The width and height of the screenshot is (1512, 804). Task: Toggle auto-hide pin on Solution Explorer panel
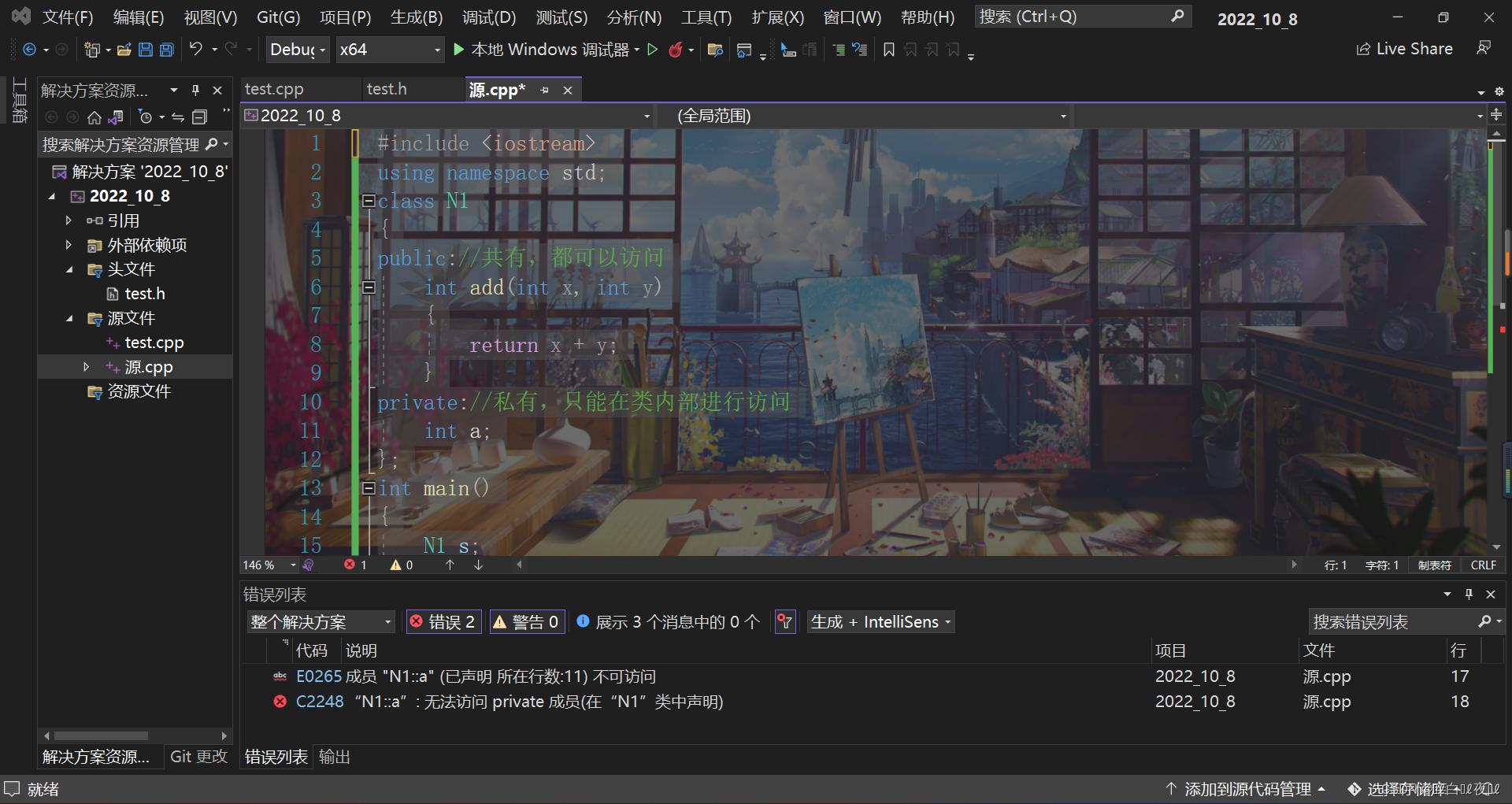coord(195,91)
